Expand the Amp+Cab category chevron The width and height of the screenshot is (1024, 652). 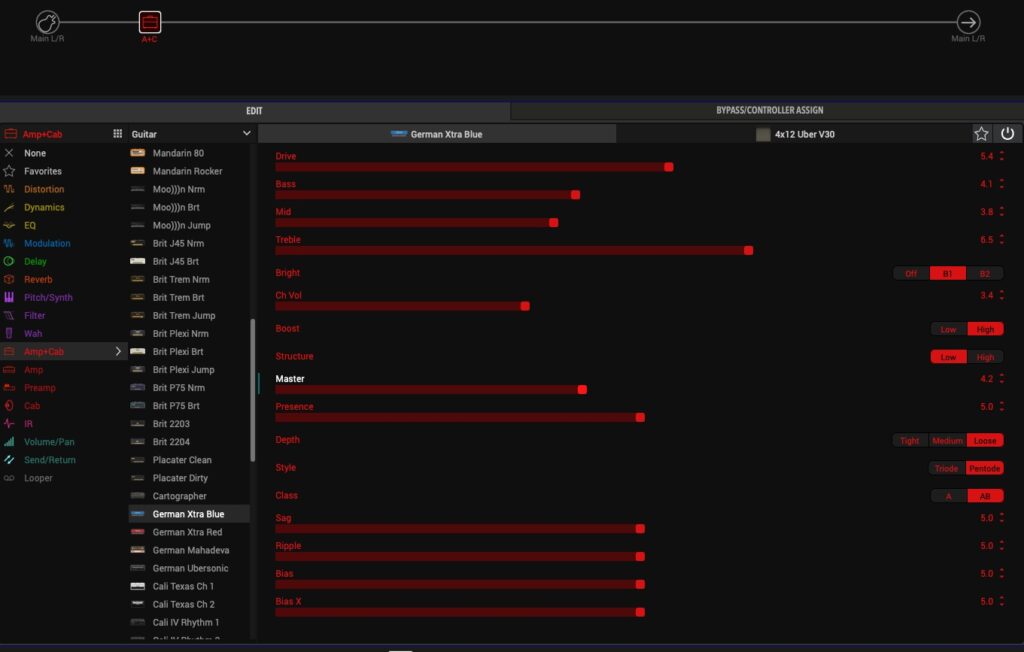click(x=119, y=352)
